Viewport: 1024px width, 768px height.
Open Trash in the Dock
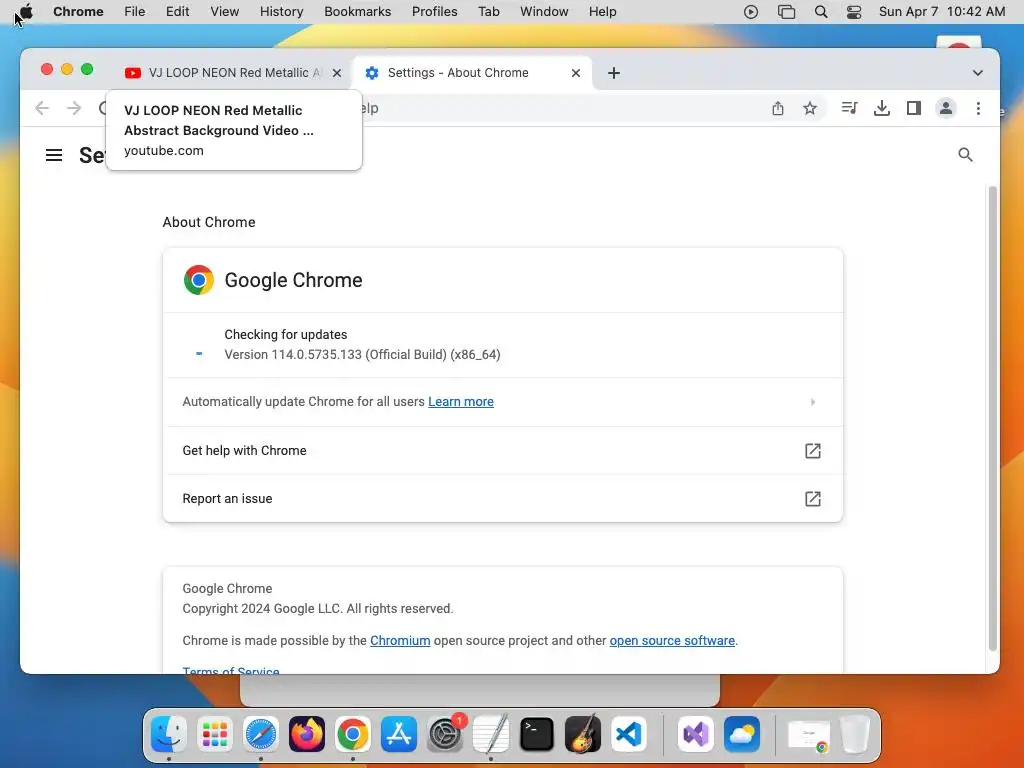click(855, 735)
